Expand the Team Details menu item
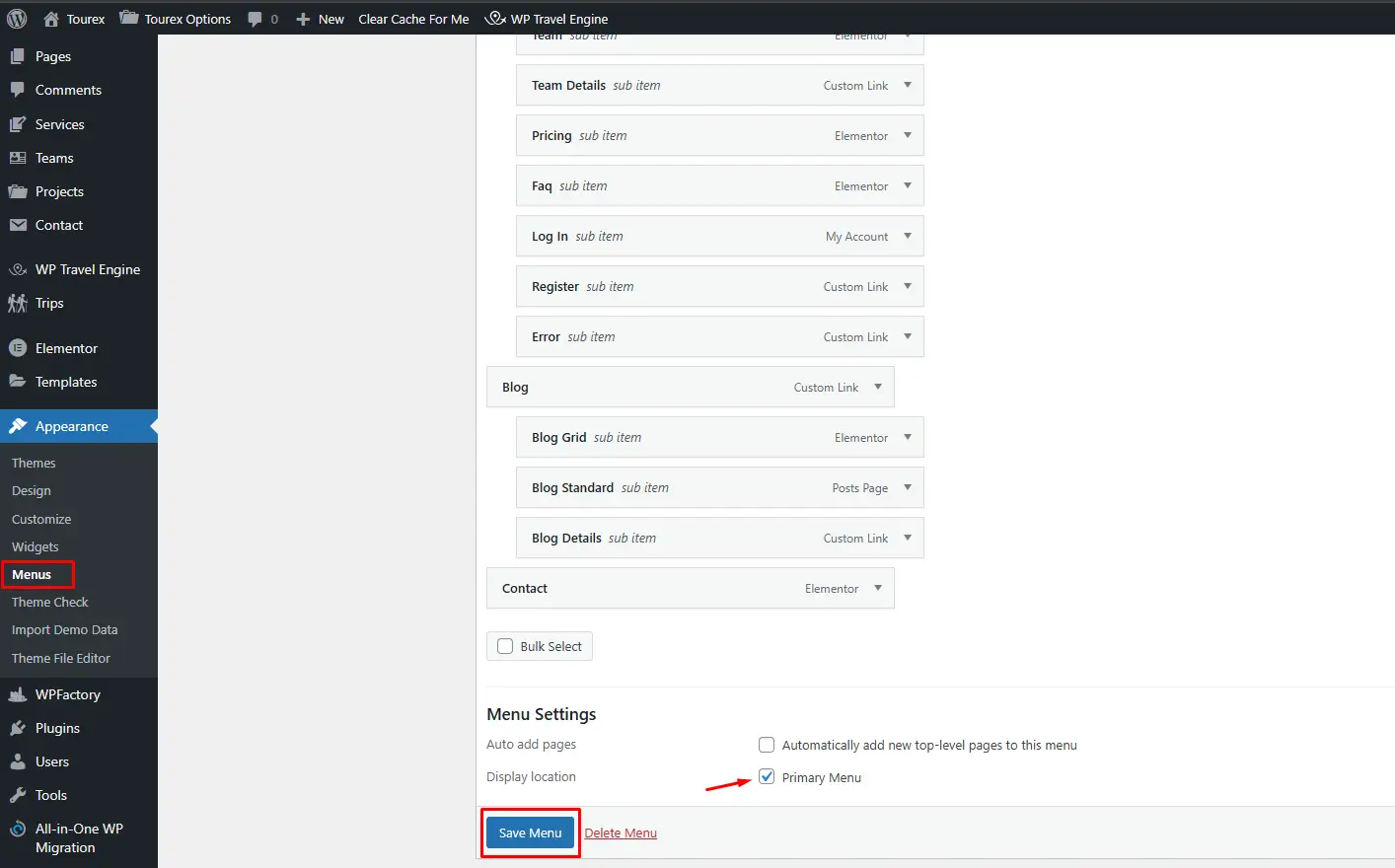Viewport: 1395px width, 868px height. click(908, 85)
